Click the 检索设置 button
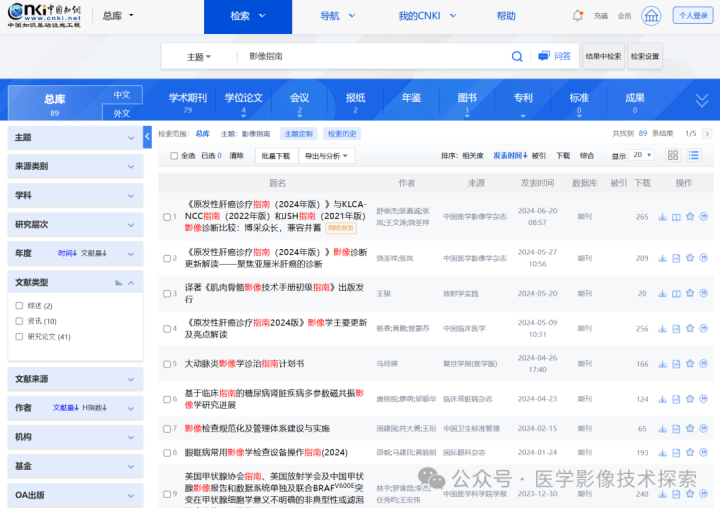This screenshot has height=508, width=720. [645, 56]
